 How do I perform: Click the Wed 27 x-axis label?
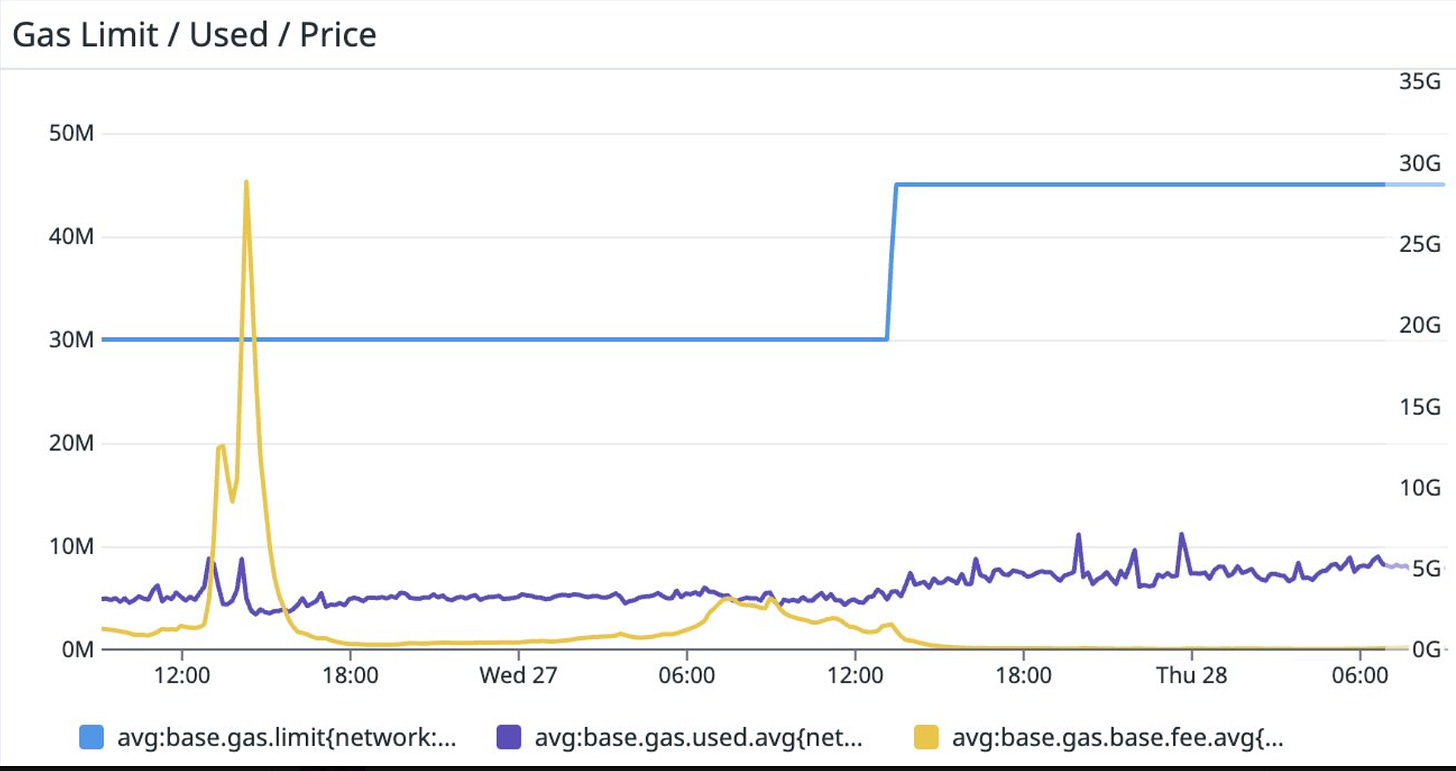(x=518, y=675)
